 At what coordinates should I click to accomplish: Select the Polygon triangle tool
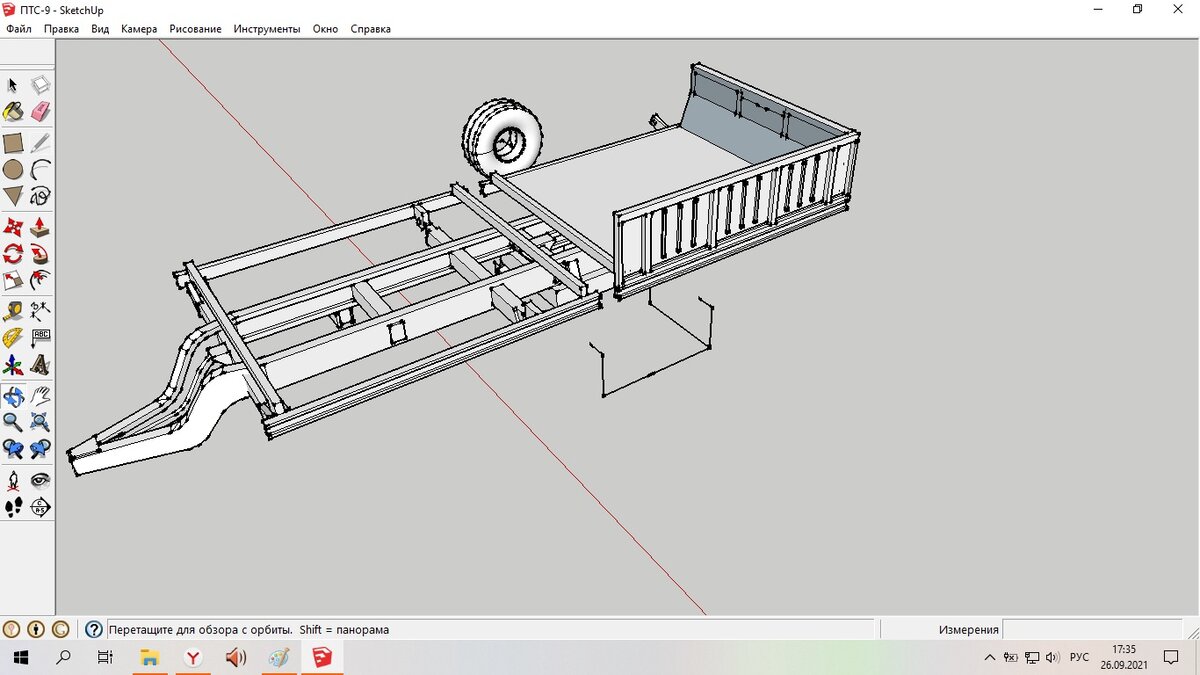[x=13, y=195]
